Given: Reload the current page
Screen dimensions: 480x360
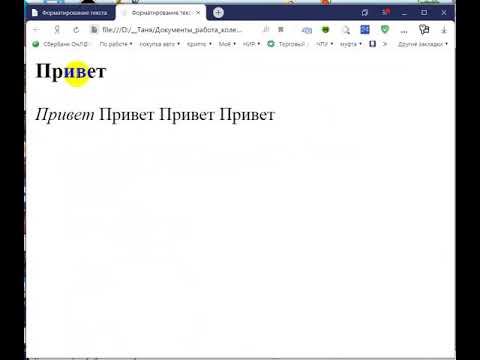Looking at the screenshot, I should [76, 30].
